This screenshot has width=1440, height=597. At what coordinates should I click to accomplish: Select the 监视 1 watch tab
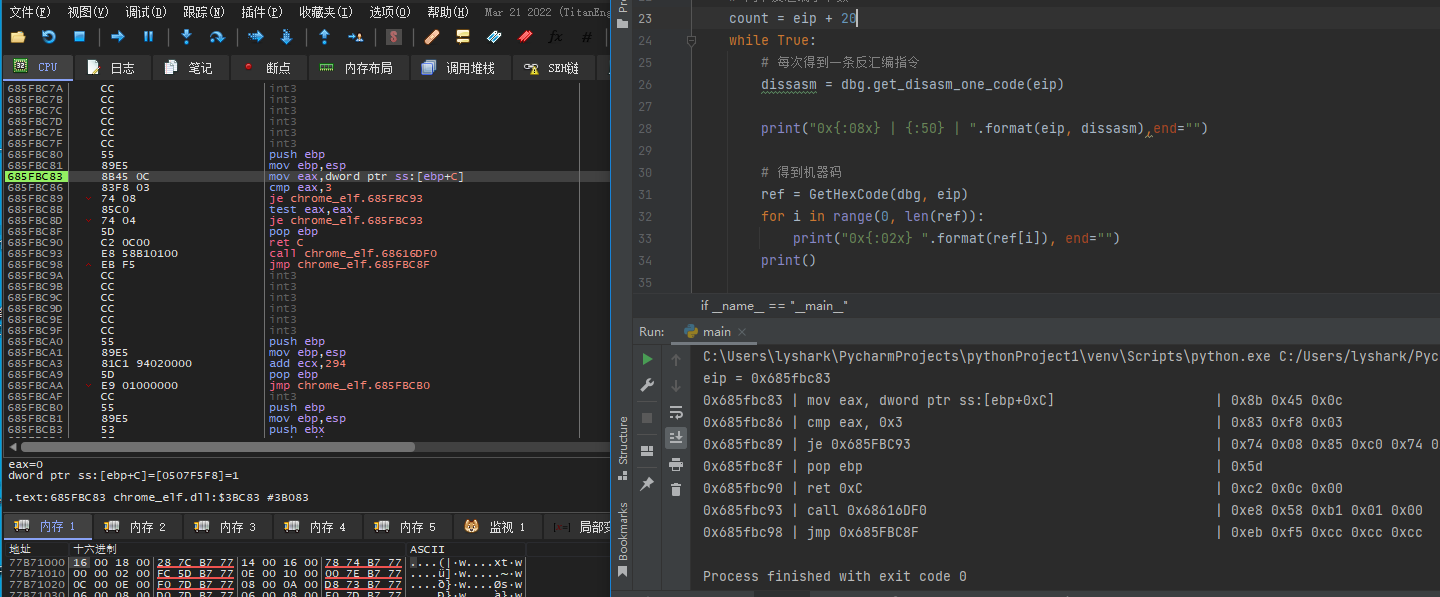[498, 527]
